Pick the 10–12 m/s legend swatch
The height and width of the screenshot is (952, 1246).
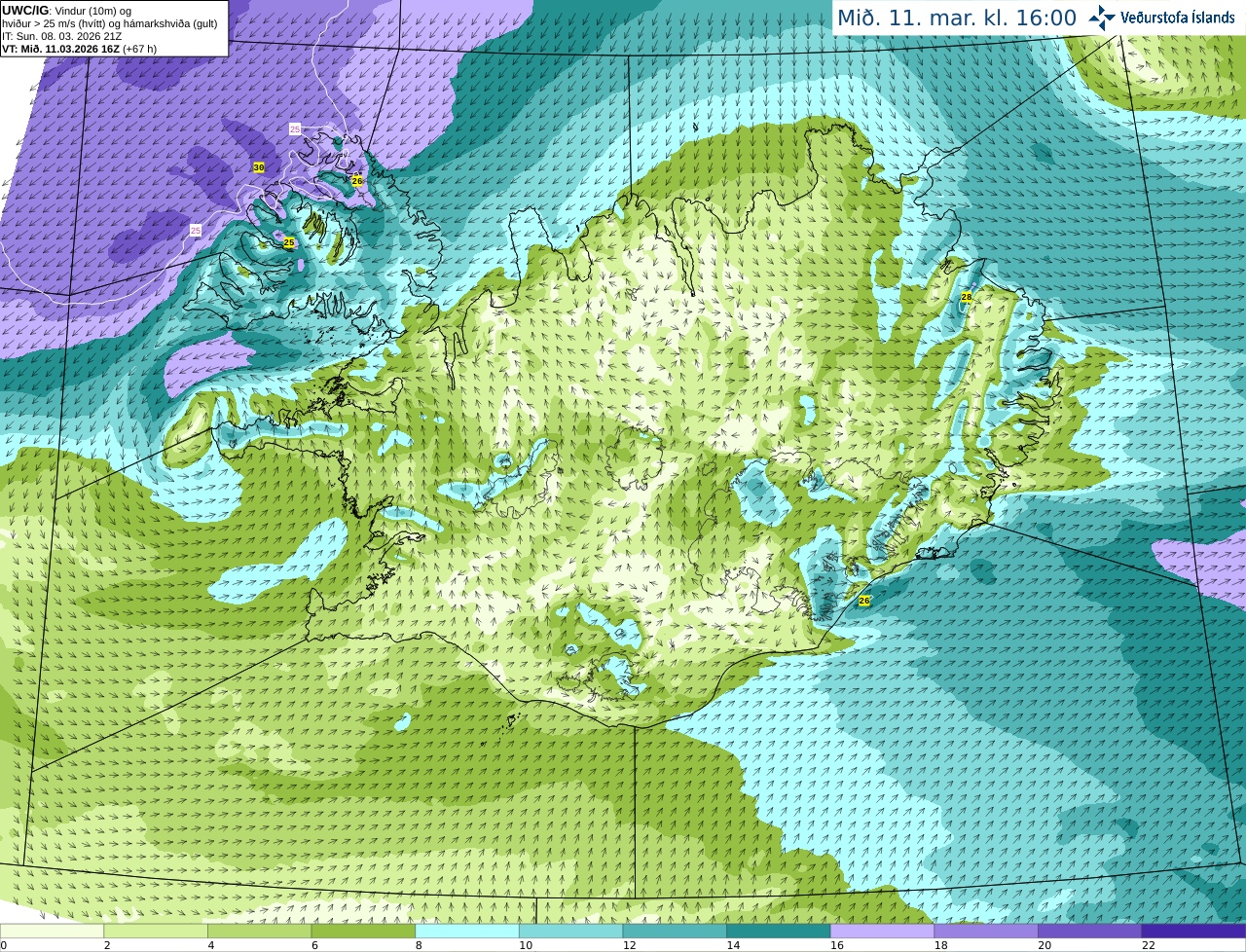[x=570, y=931]
